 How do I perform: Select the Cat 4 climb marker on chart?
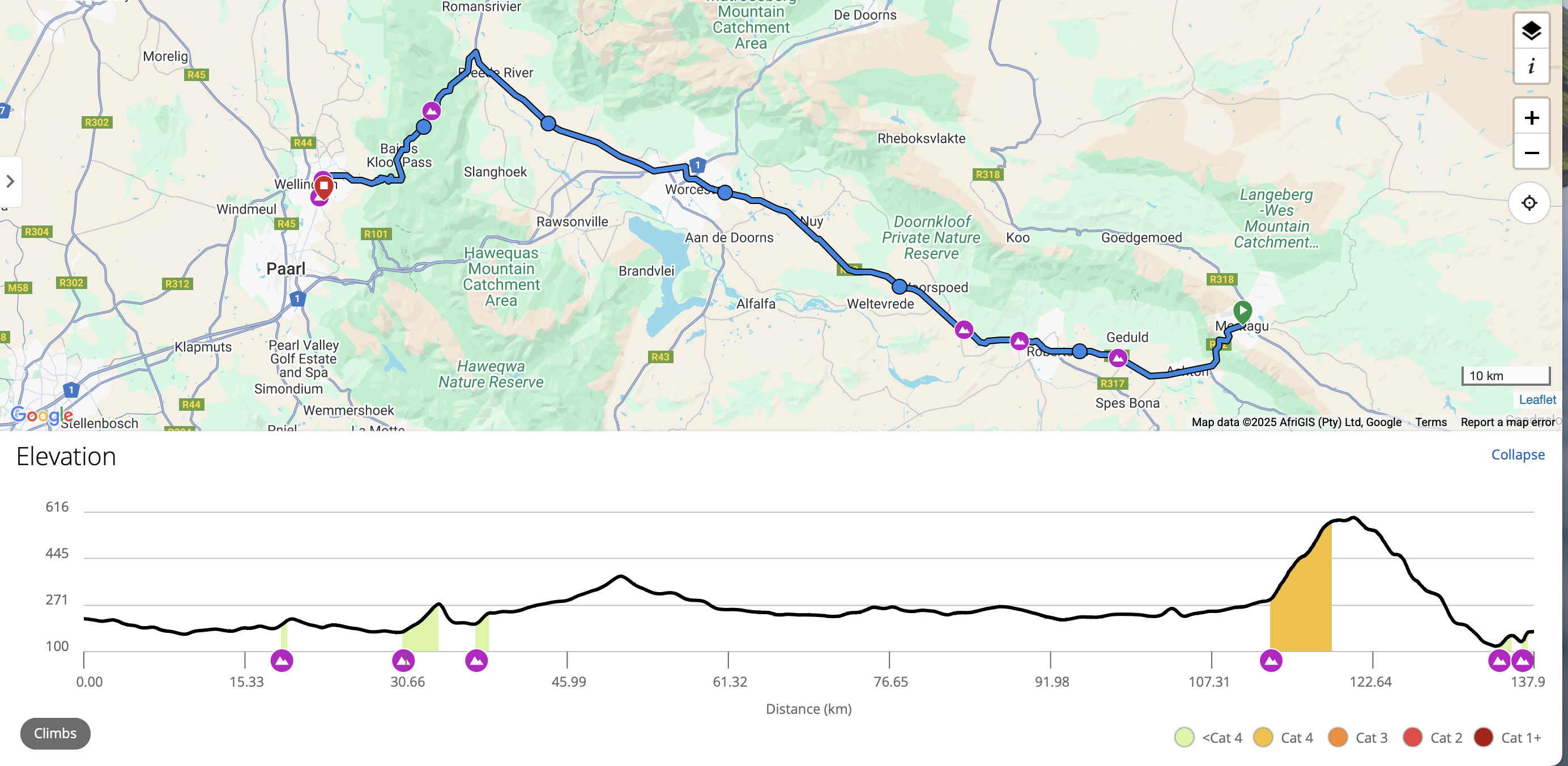coord(1271,660)
